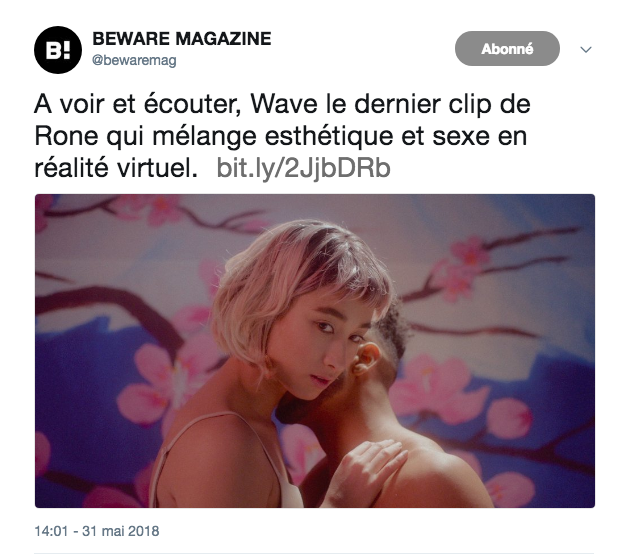Click the bold BEWARE MAGAZINE account title
The width and height of the screenshot is (627, 554).
click(182, 39)
